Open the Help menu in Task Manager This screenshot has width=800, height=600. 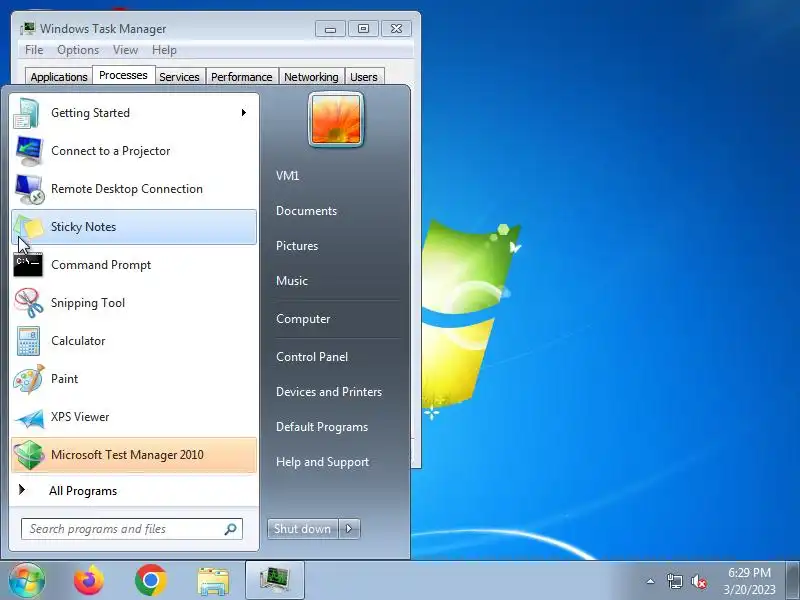pos(164,50)
